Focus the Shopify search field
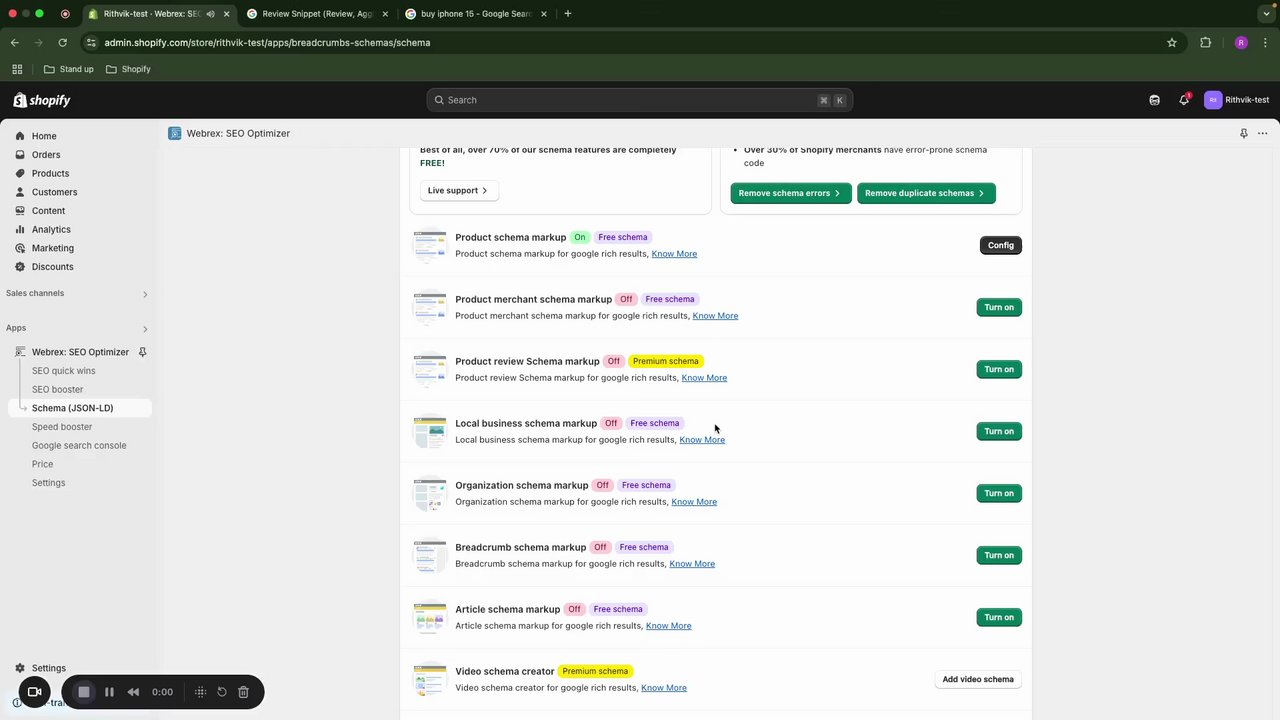 point(639,100)
